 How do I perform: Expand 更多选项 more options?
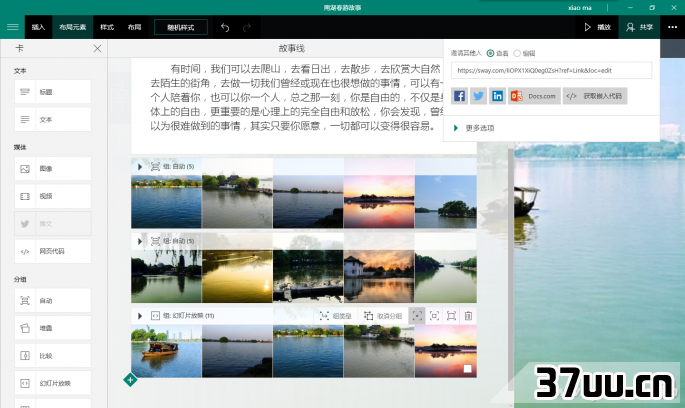[x=474, y=128]
